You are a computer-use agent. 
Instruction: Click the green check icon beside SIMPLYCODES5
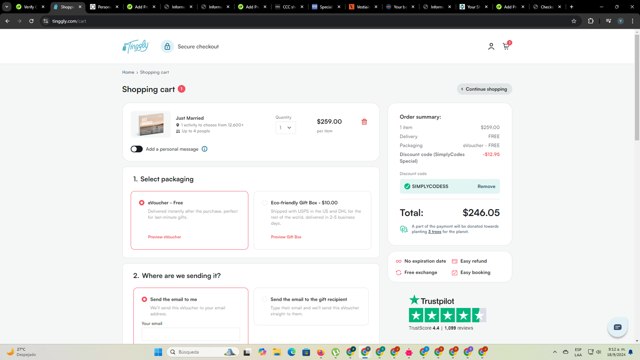point(407,186)
